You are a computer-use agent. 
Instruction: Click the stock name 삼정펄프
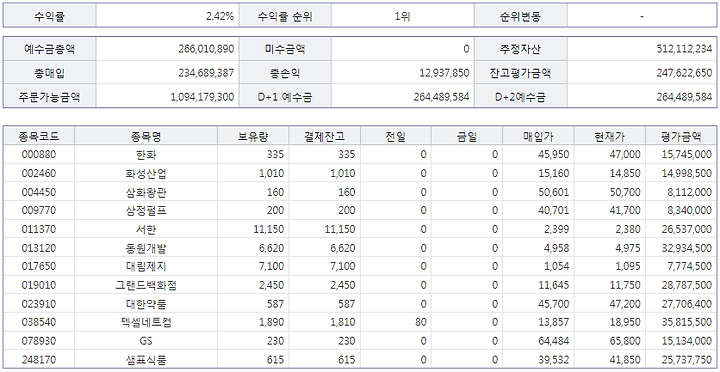pyautogui.click(x=146, y=210)
